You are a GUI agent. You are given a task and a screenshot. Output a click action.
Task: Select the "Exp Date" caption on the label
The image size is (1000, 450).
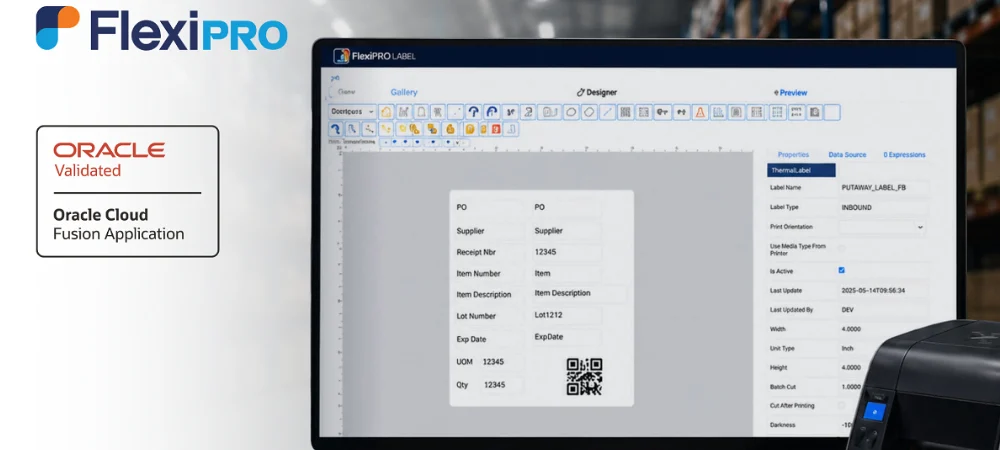pos(471,340)
